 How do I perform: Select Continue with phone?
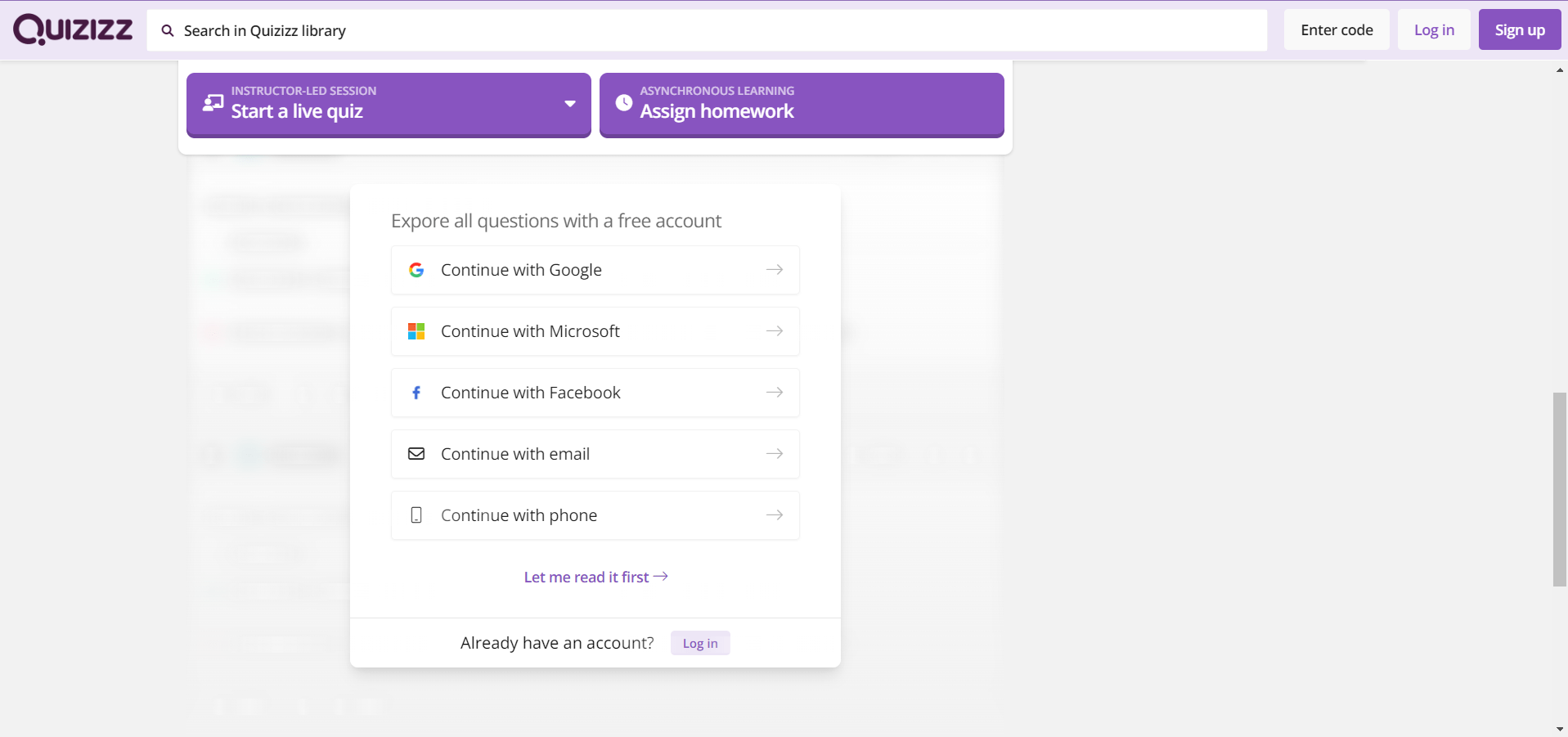pos(595,515)
